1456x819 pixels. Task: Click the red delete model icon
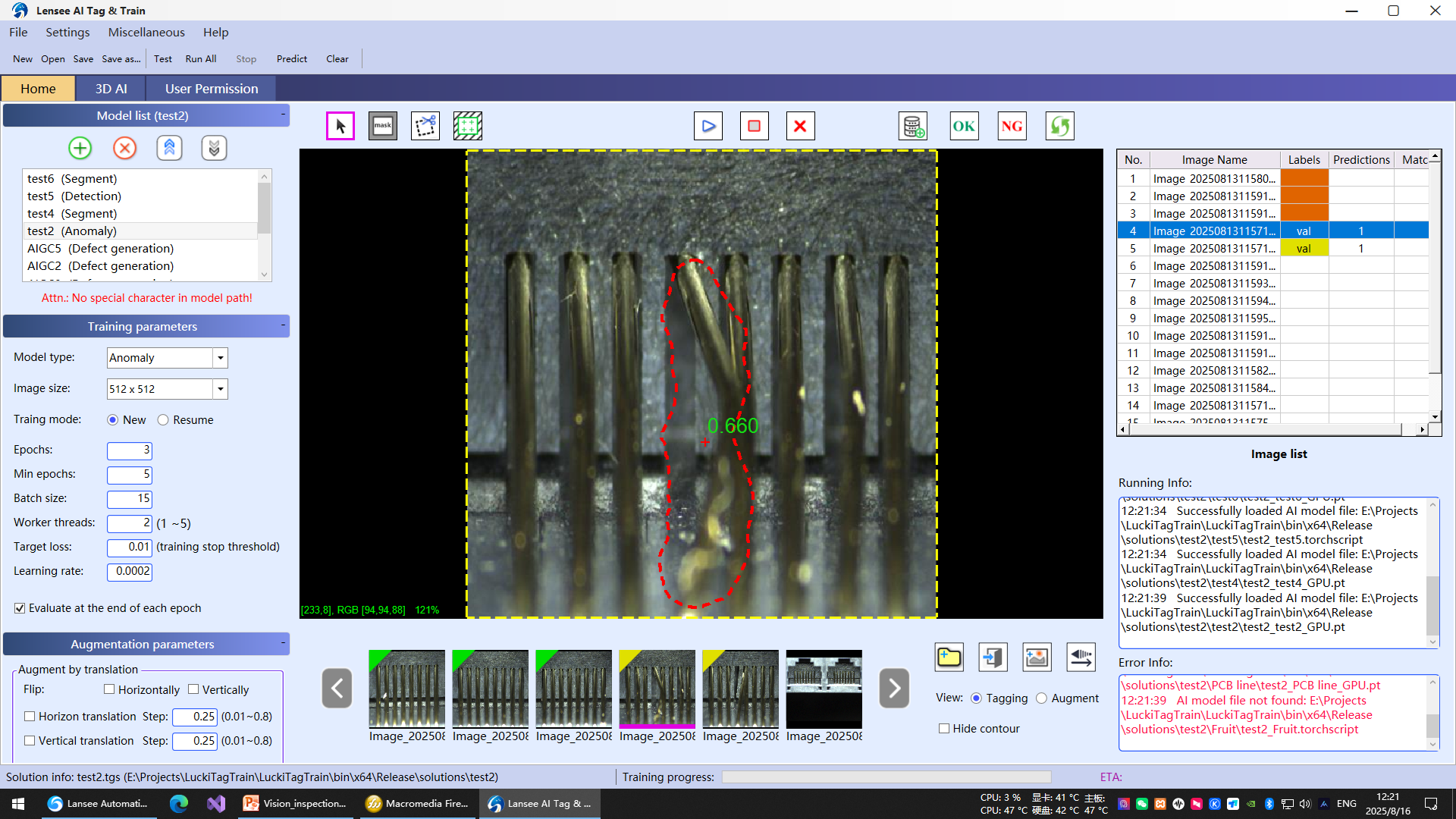(x=124, y=148)
